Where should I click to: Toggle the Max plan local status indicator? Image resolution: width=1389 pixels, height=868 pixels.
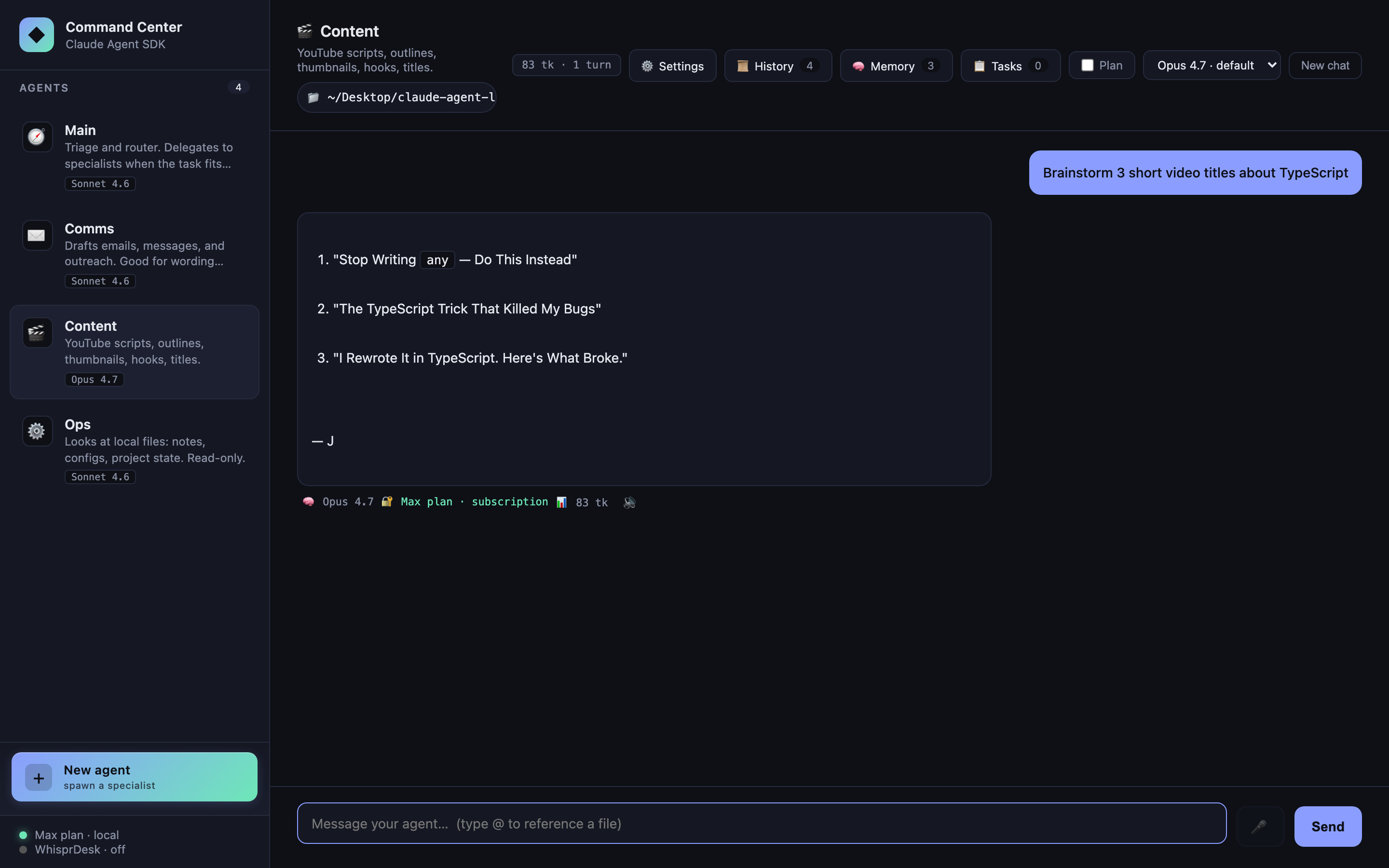[24, 834]
